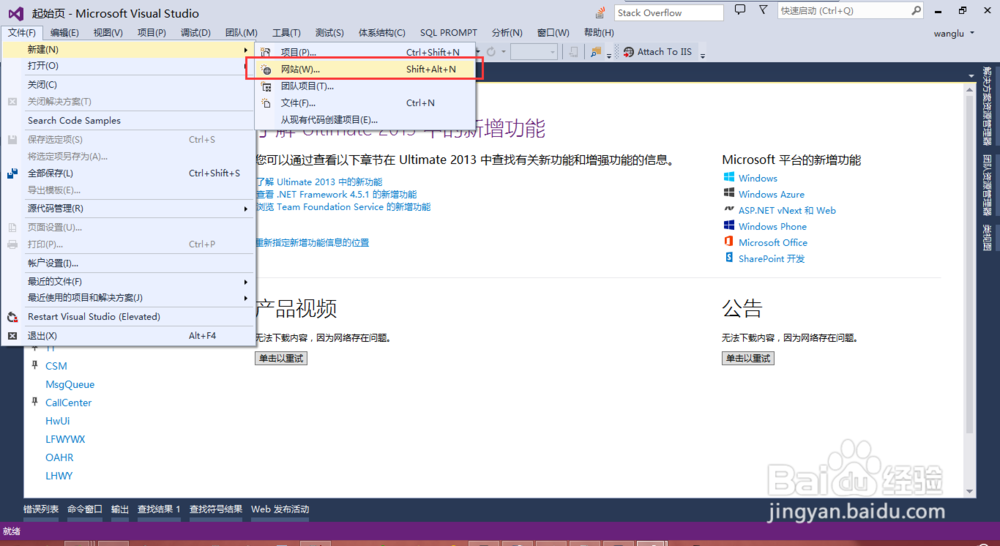Choose 从现有代码创建项目(E)...

coord(365,119)
